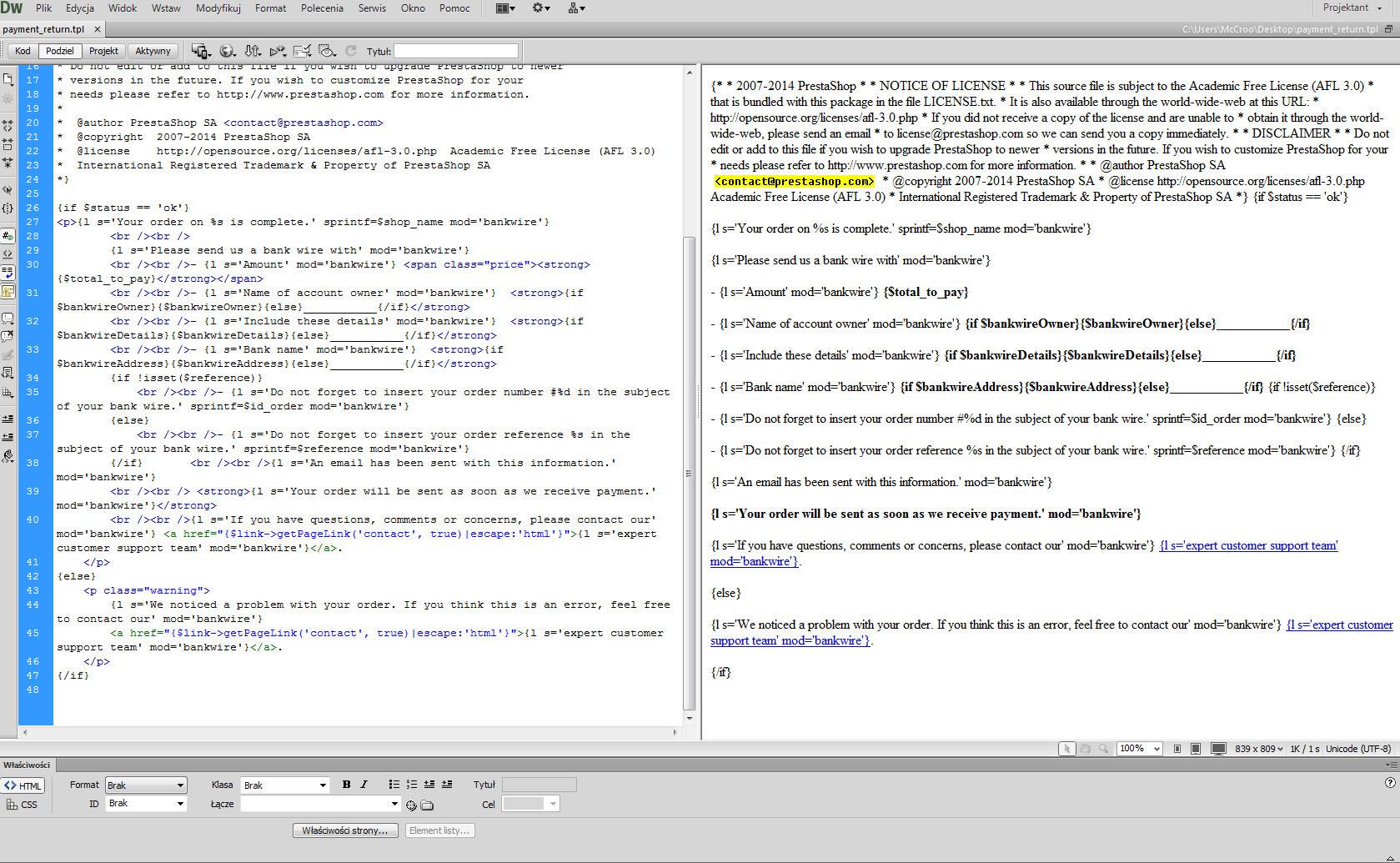Open the Properties panel help icon

(1389, 783)
